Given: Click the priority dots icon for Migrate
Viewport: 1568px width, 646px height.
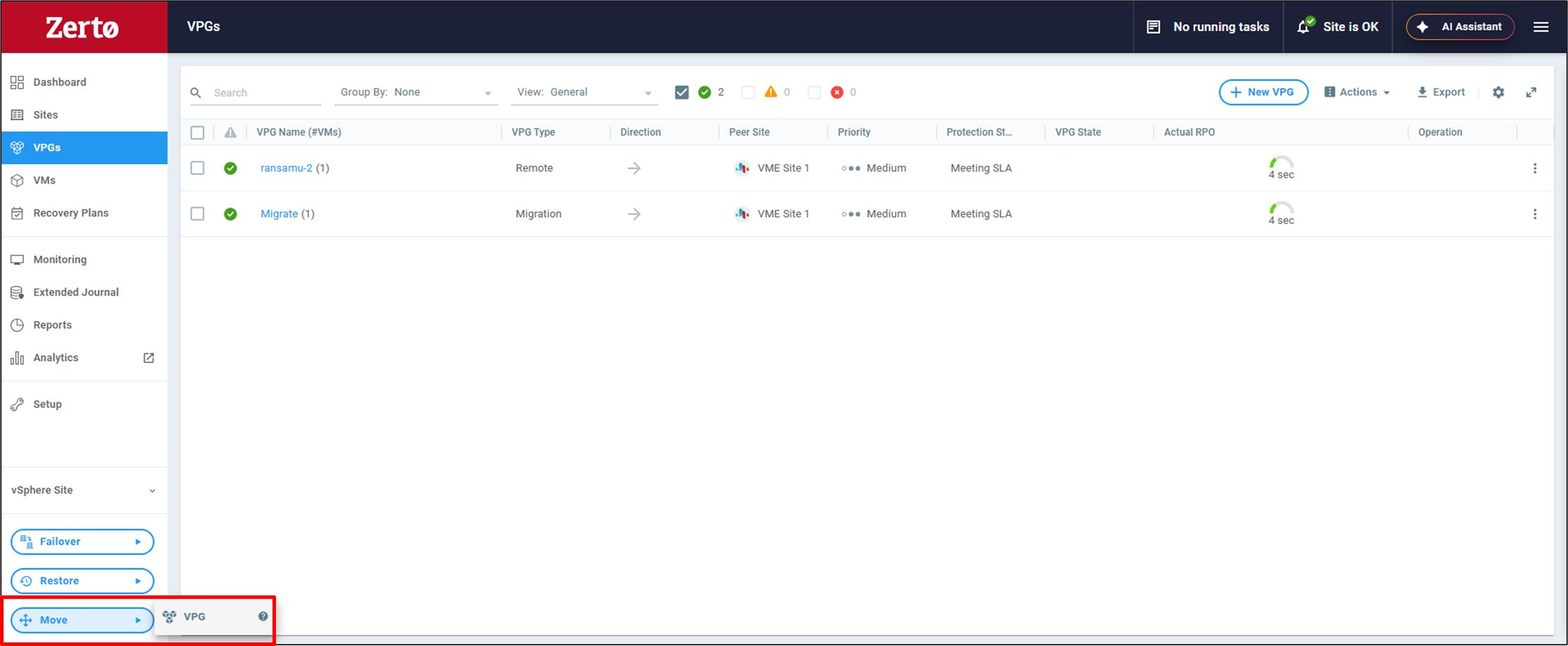Looking at the screenshot, I should coord(850,214).
